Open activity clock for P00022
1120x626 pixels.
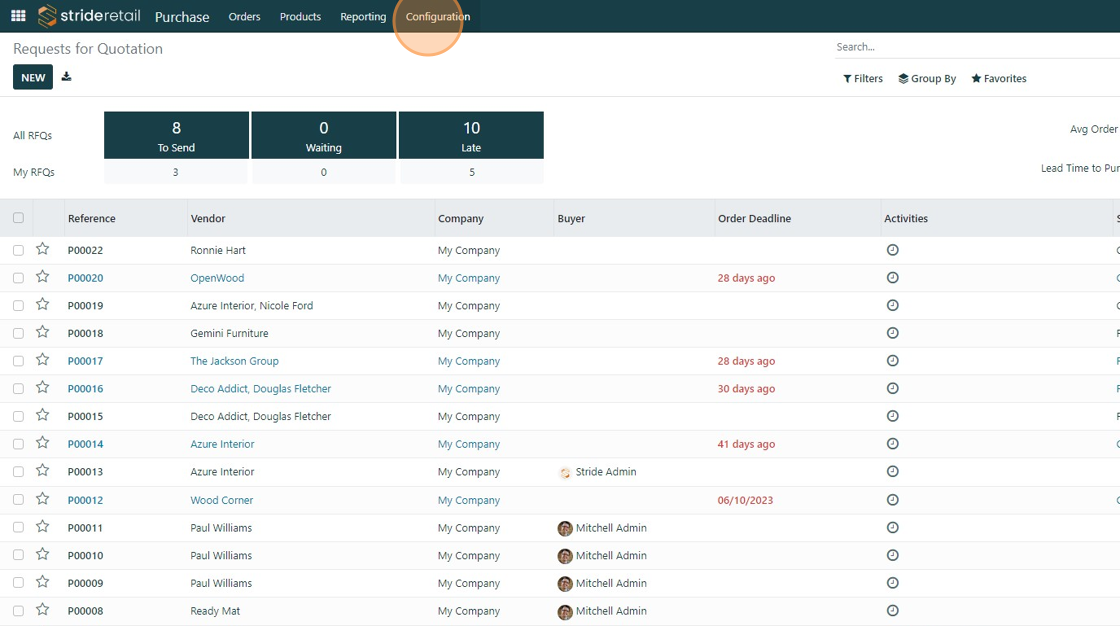pos(892,250)
